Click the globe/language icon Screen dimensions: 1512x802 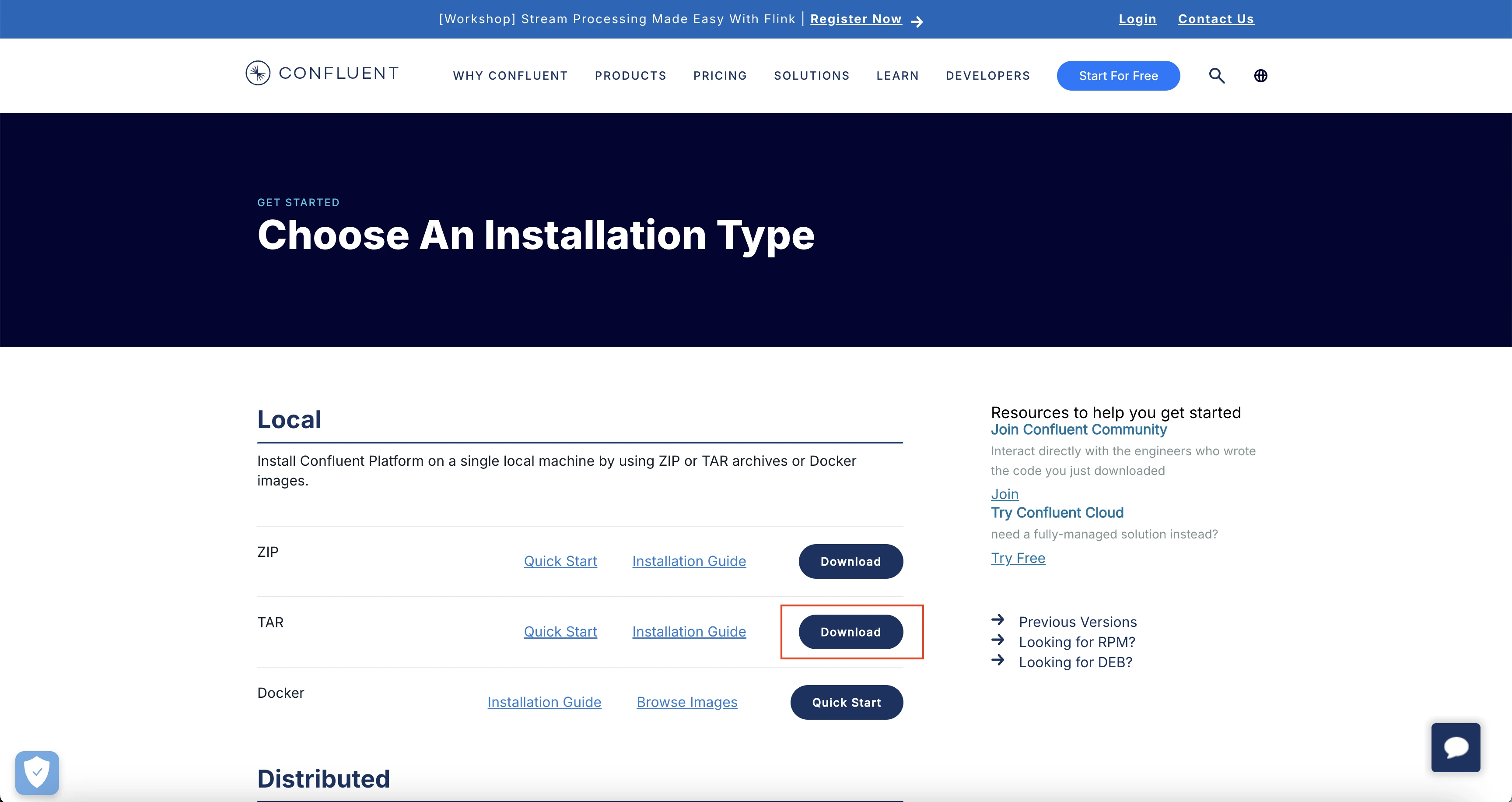pyautogui.click(x=1261, y=75)
